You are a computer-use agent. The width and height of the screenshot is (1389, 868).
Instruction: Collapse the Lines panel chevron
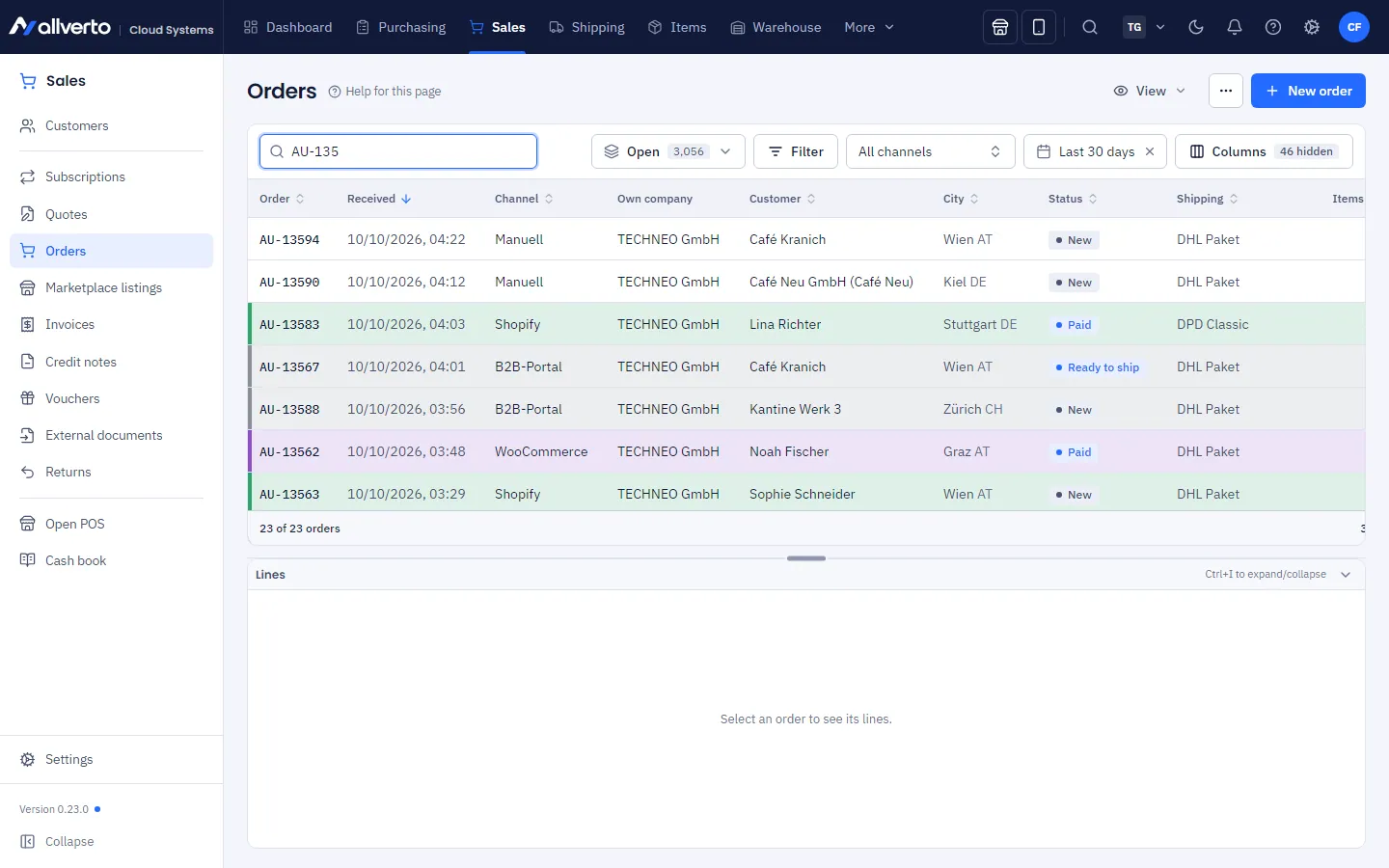1346,575
